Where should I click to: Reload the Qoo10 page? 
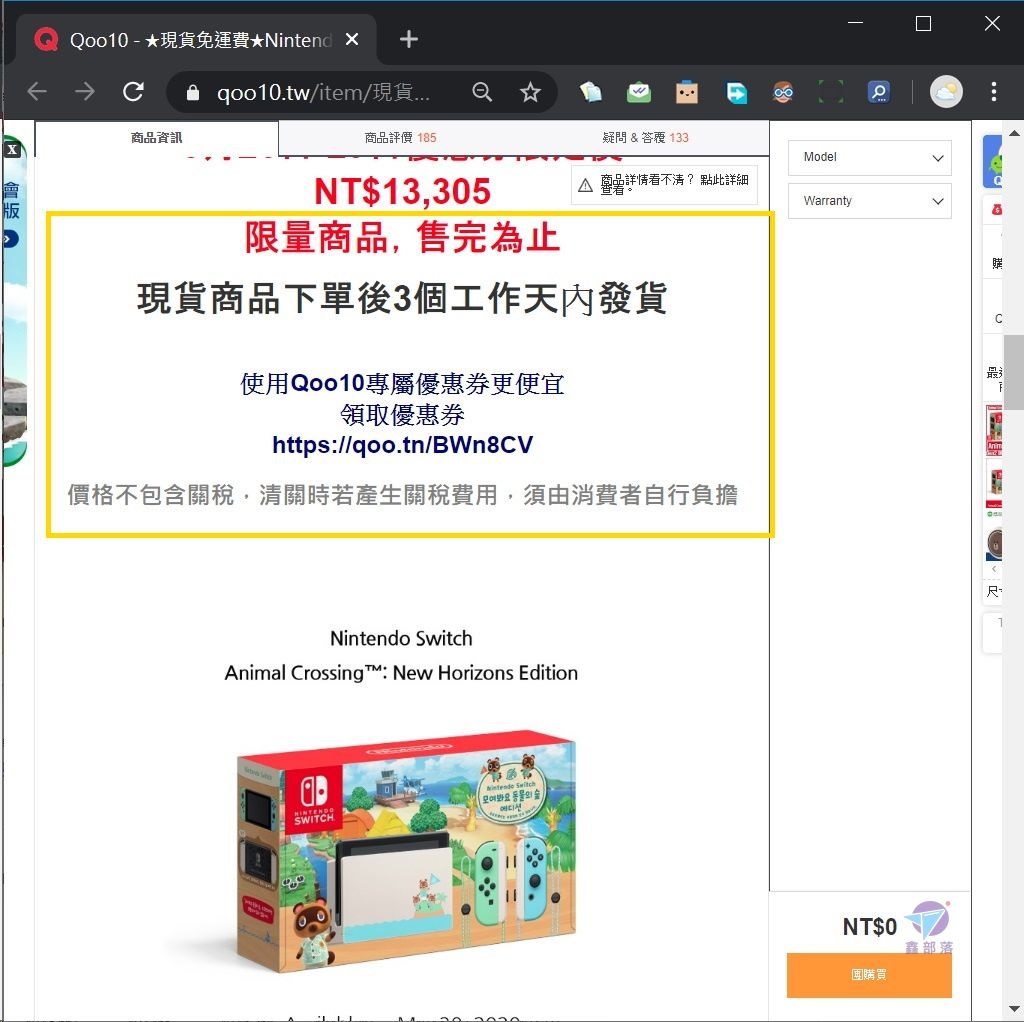(133, 92)
